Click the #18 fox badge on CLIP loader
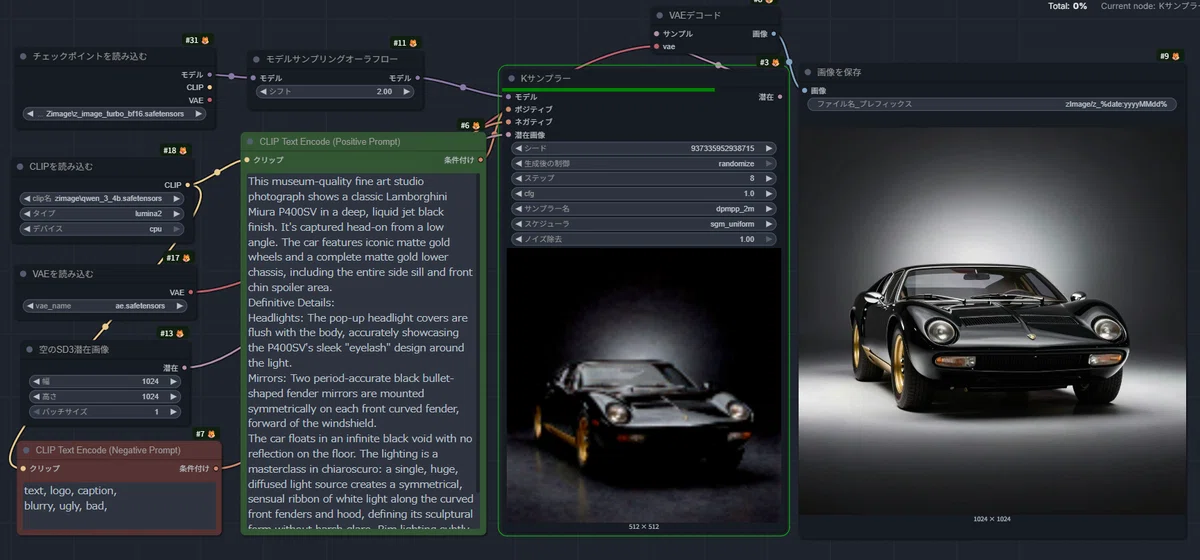The width and height of the screenshot is (1200, 560). click(175, 150)
